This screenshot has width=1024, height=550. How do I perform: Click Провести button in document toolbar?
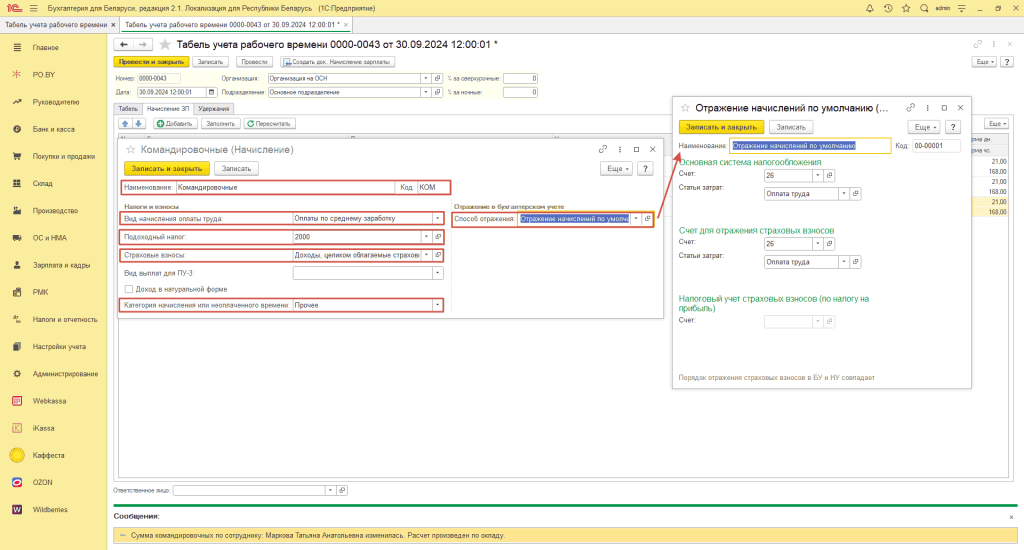pyautogui.click(x=254, y=62)
